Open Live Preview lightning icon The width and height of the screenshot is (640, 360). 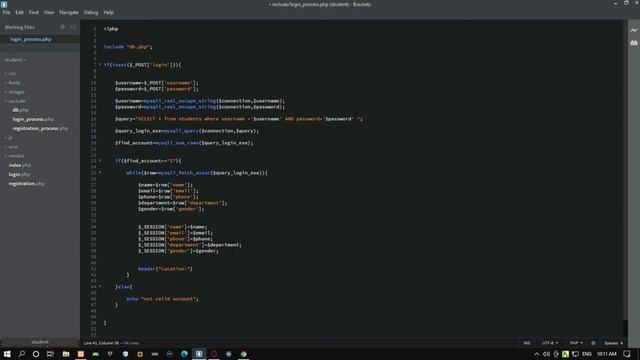click(x=633, y=30)
